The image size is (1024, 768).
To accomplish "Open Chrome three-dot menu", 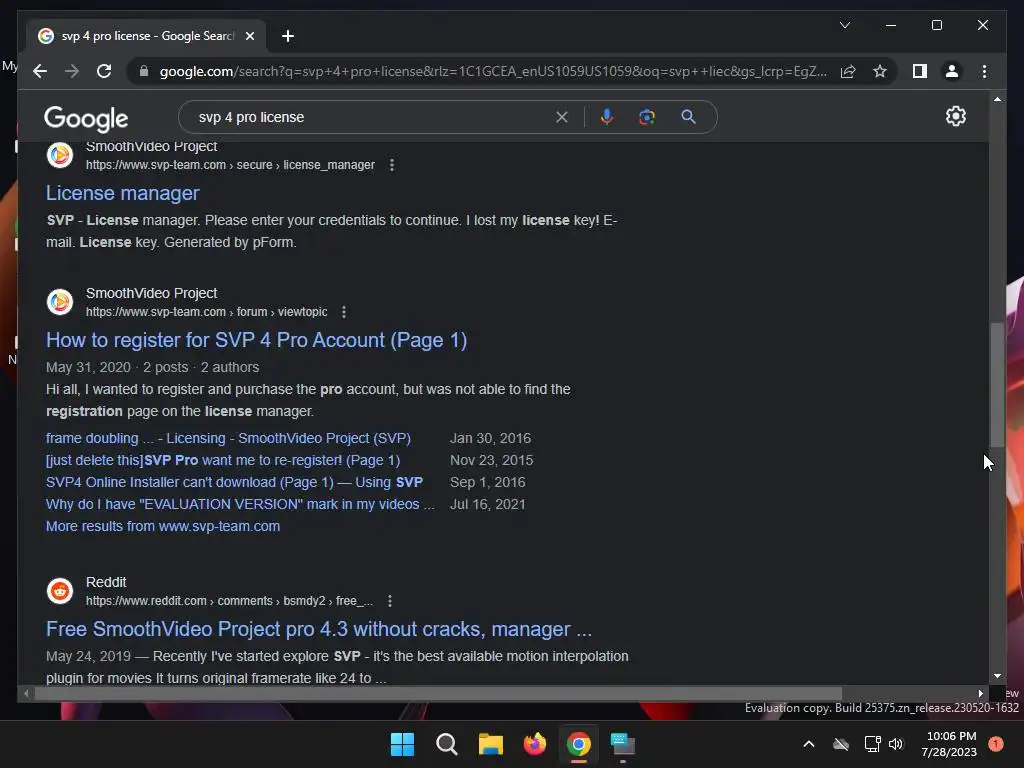I will [x=984, y=71].
